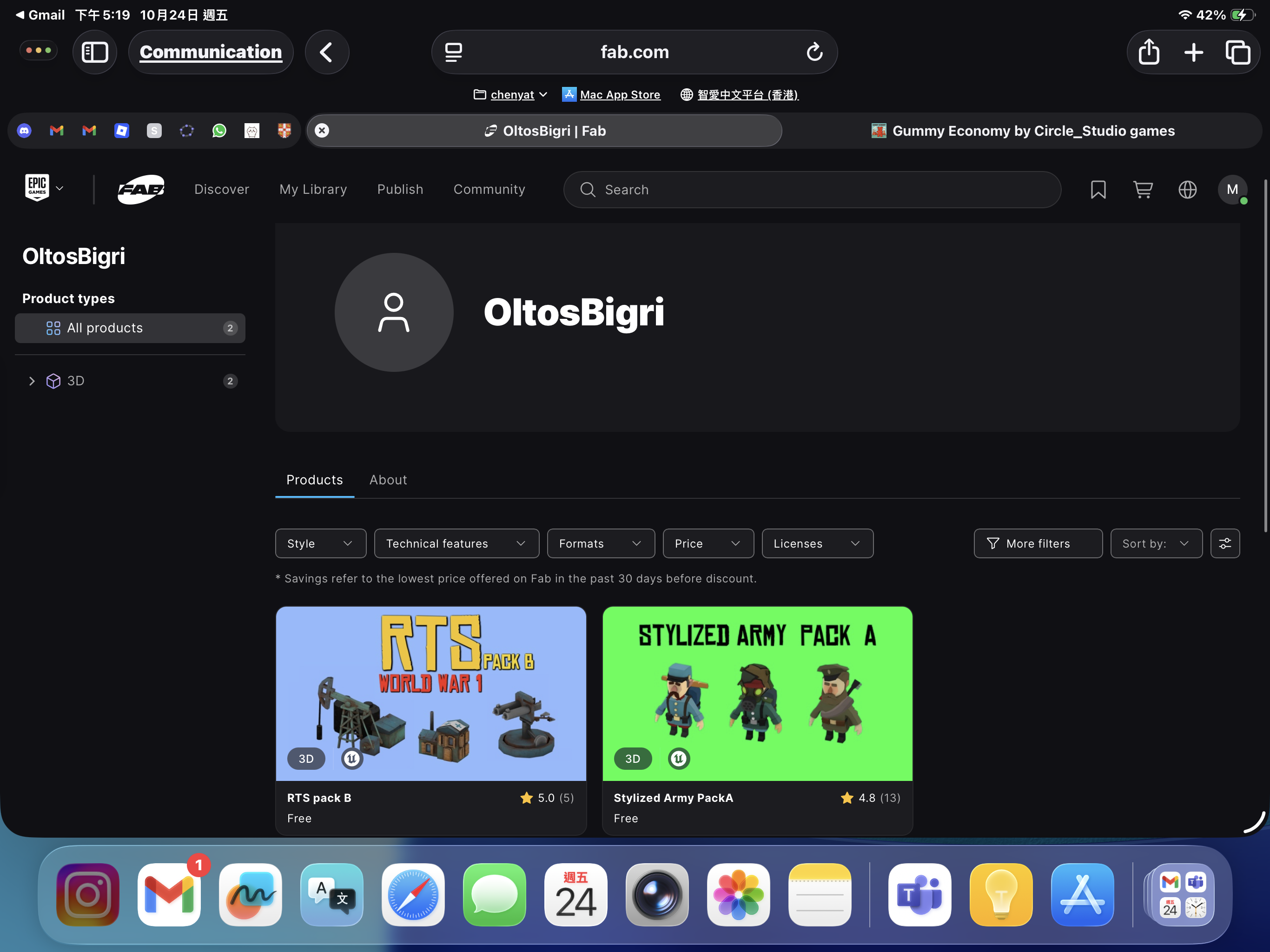Open the Stylized Army PackA thumbnail
Screen dimensions: 1270x952
pos(757,693)
